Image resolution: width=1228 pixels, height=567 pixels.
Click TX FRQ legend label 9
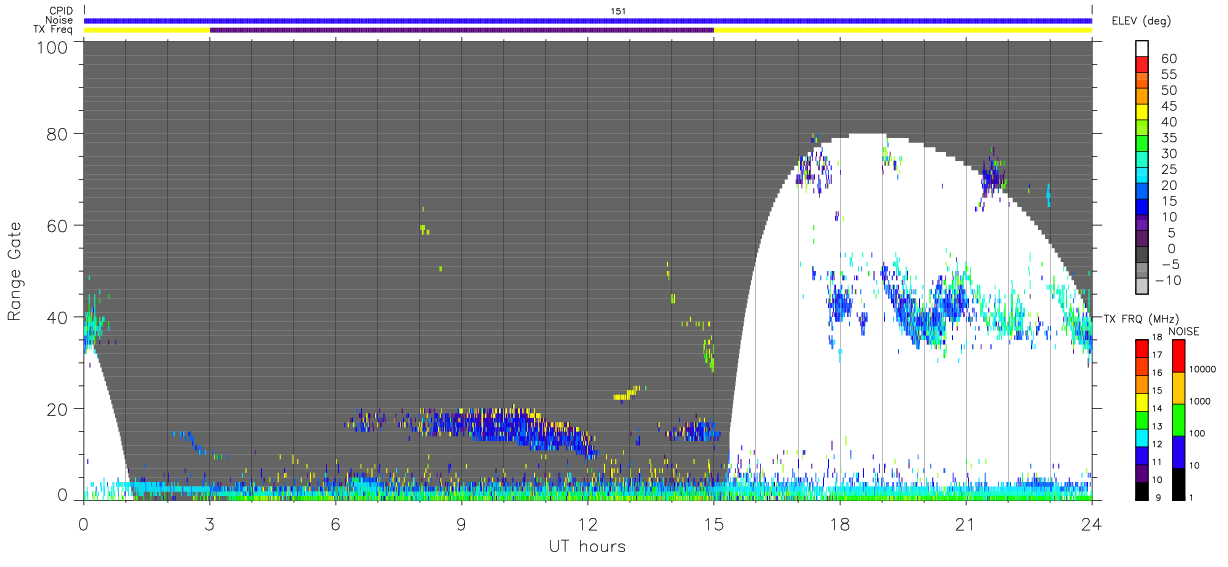pos(1160,498)
